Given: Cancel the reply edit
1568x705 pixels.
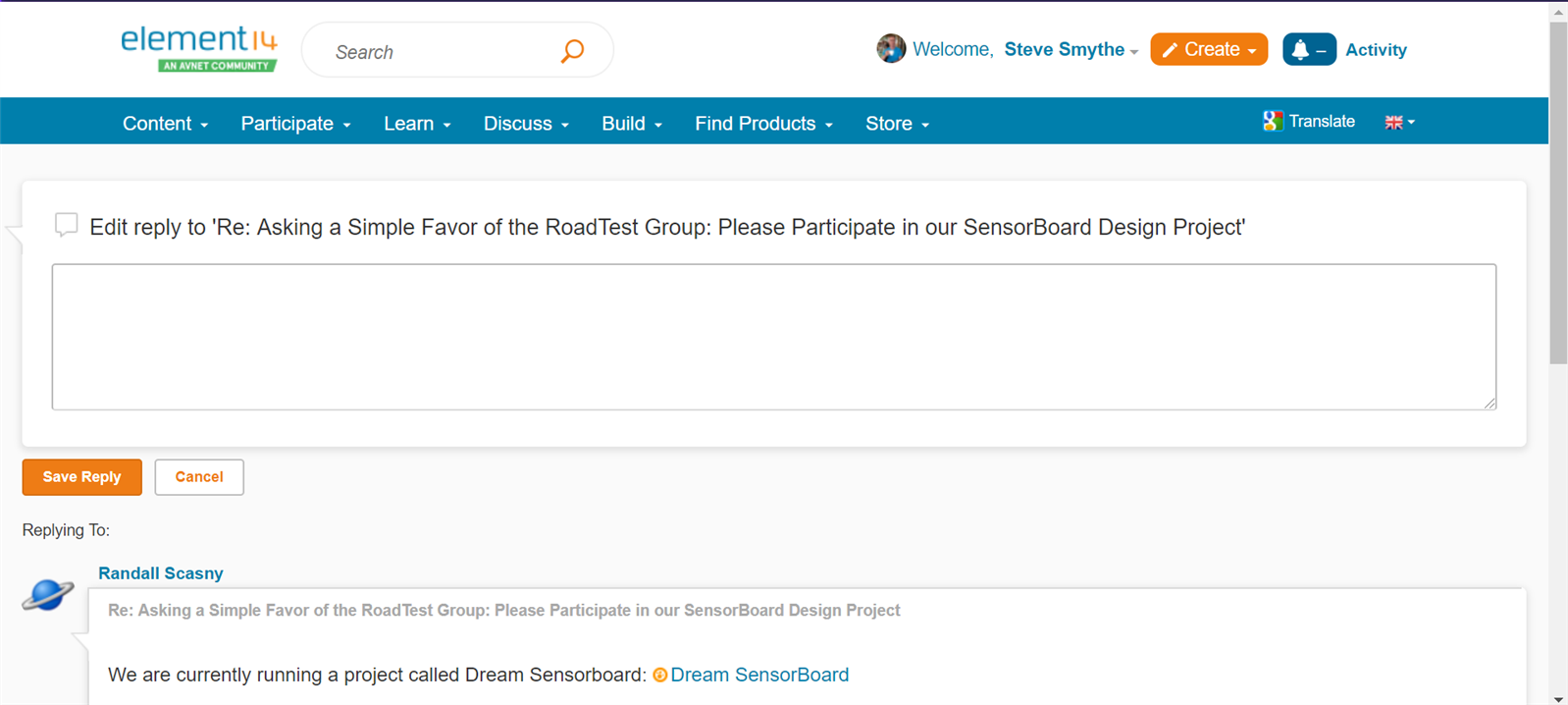Looking at the screenshot, I should point(199,477).
